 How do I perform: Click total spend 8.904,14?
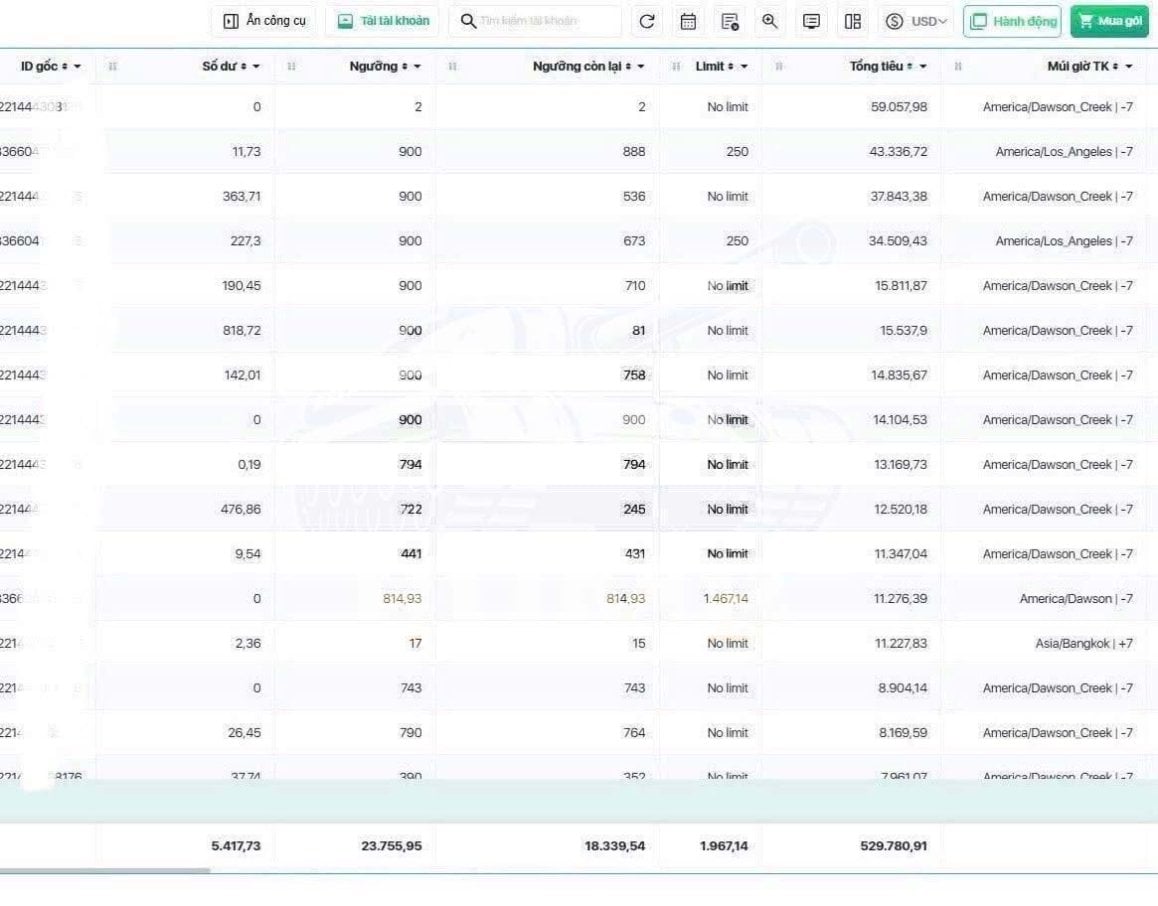[902, 688]
